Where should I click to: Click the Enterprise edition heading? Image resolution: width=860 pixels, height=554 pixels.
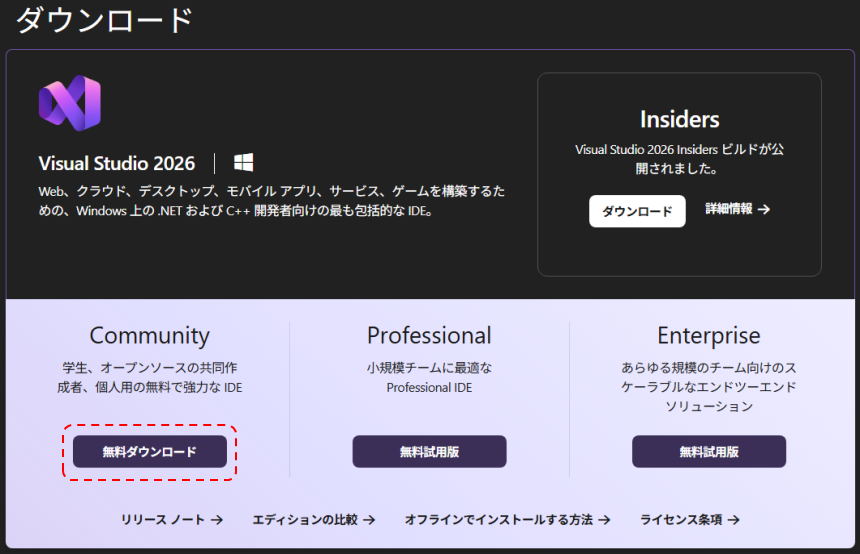tap(708, 335)
